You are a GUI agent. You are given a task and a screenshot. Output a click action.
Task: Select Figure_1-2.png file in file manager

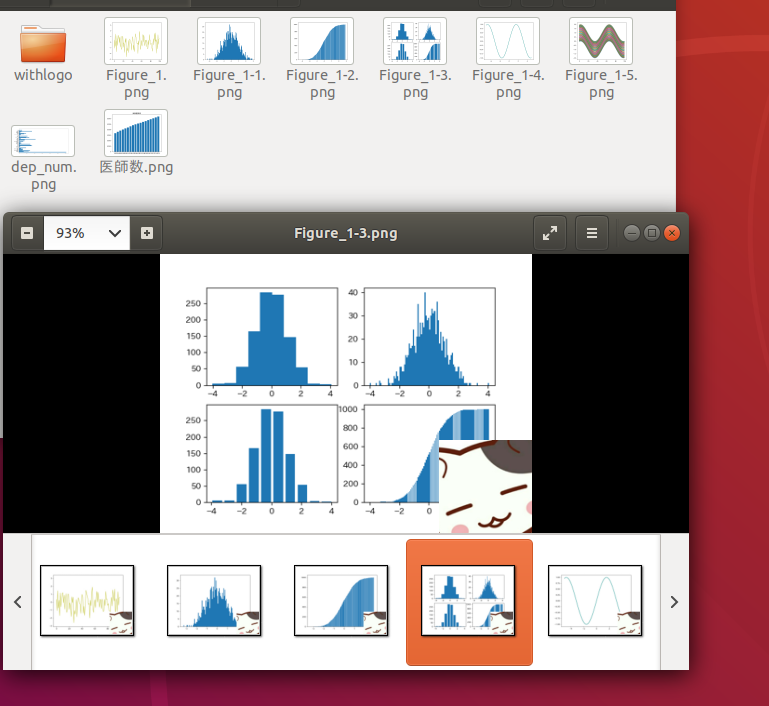(322, 59)
